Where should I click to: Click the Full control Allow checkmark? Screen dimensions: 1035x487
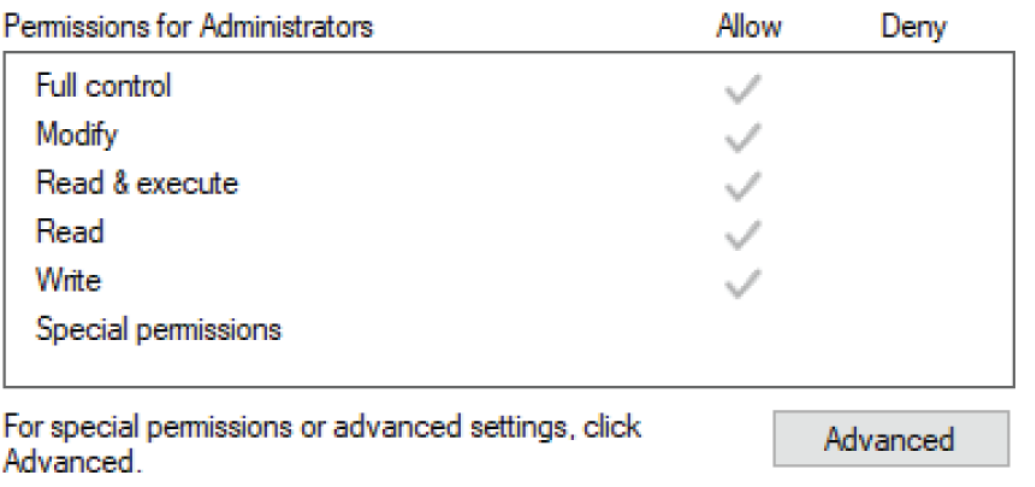[x=743, y=89]
